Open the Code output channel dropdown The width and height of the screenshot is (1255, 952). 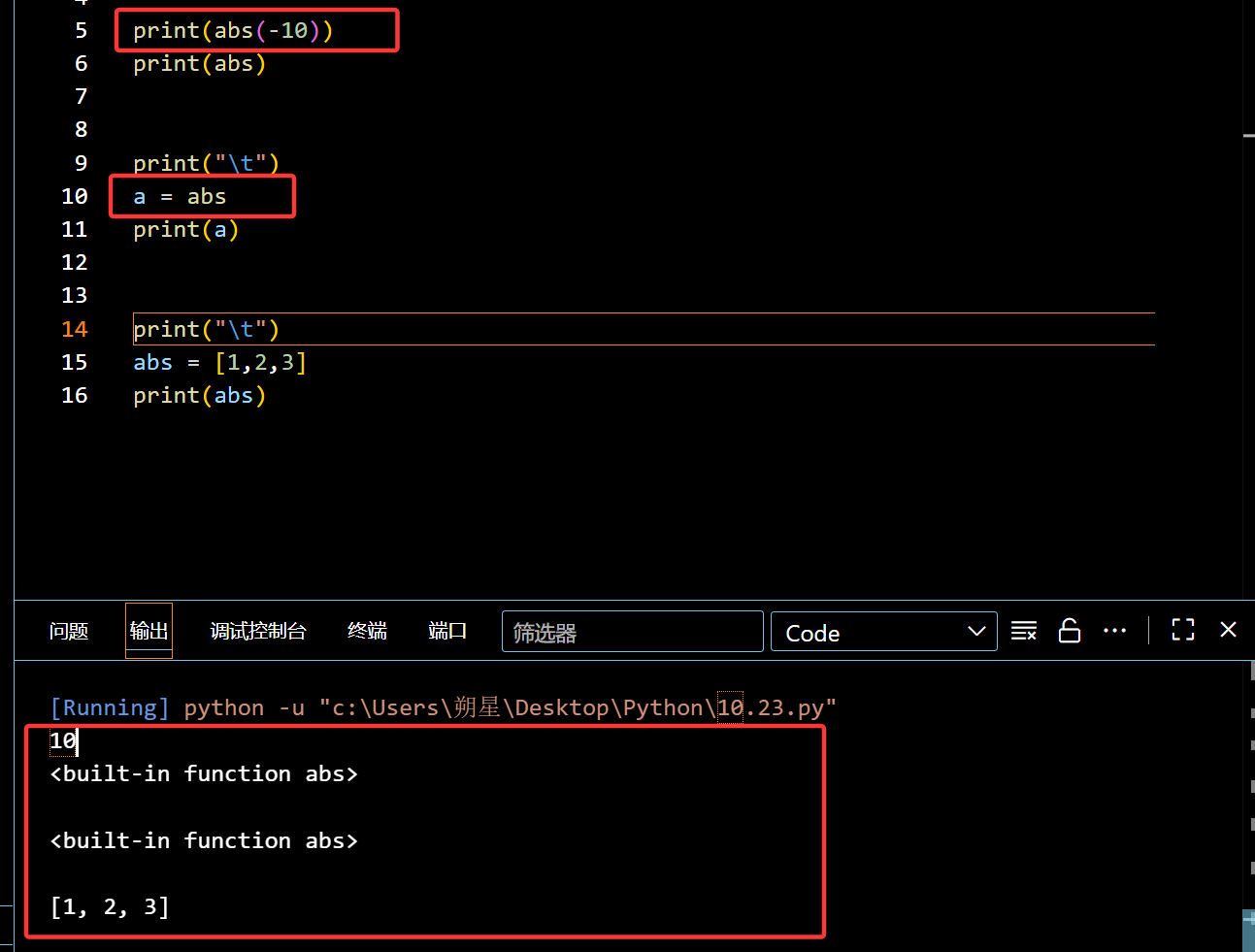pos(883,632)
